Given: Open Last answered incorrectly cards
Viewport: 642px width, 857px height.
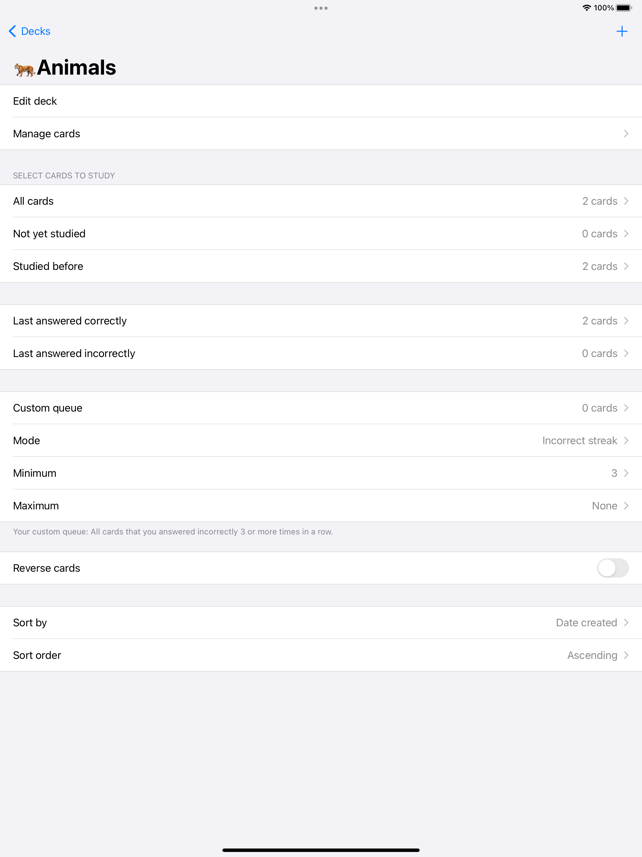Looking at the screenshot, I should pos(320,353).
